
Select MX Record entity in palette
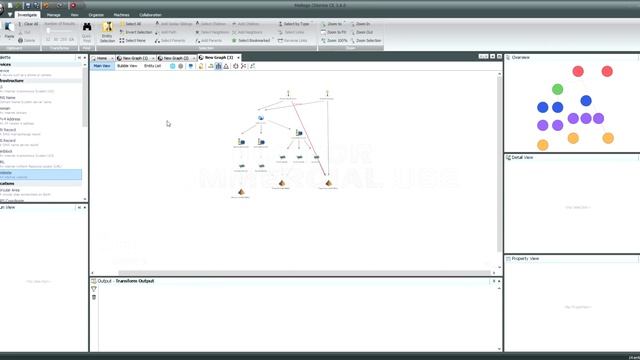click(41, 132)
